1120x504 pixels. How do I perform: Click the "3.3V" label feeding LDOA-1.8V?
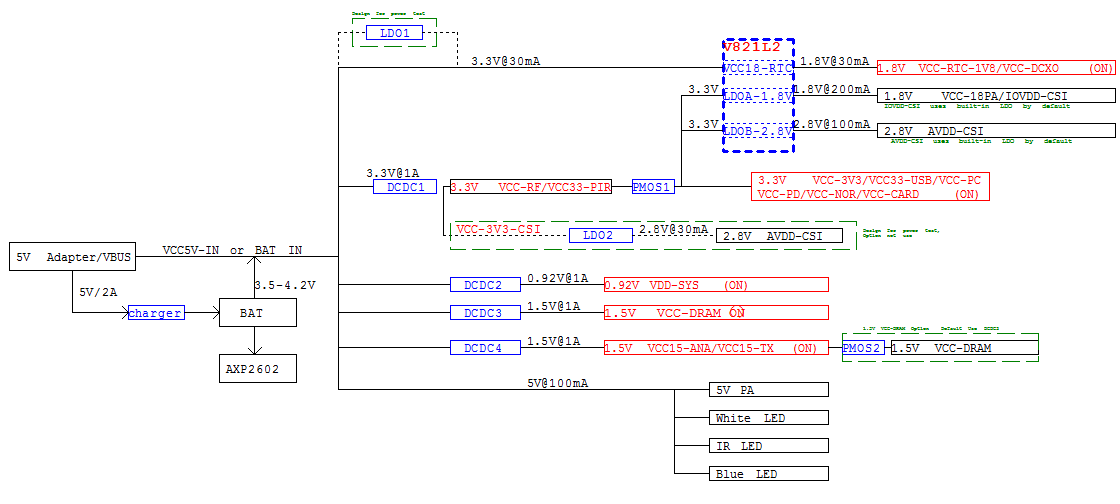coord(702,89)
